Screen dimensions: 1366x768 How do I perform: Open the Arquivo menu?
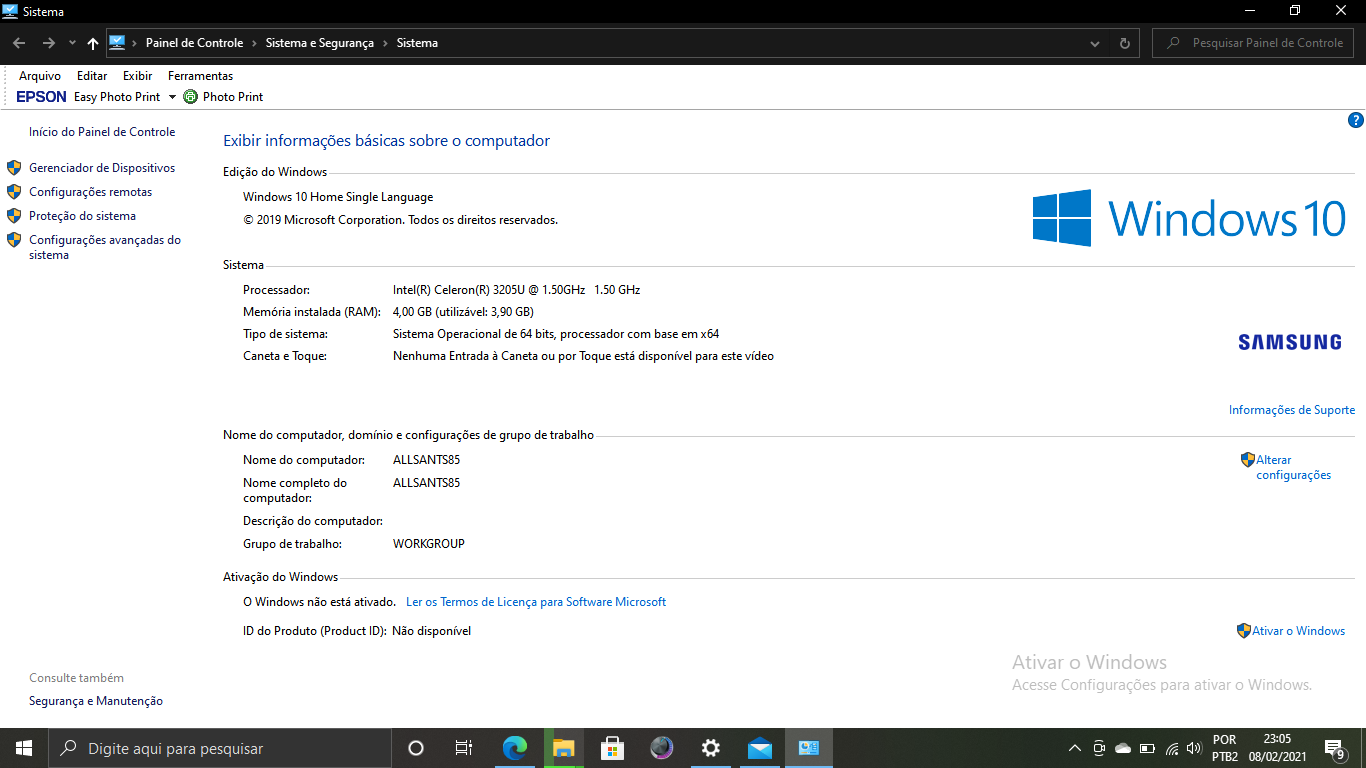coord(40,76)
